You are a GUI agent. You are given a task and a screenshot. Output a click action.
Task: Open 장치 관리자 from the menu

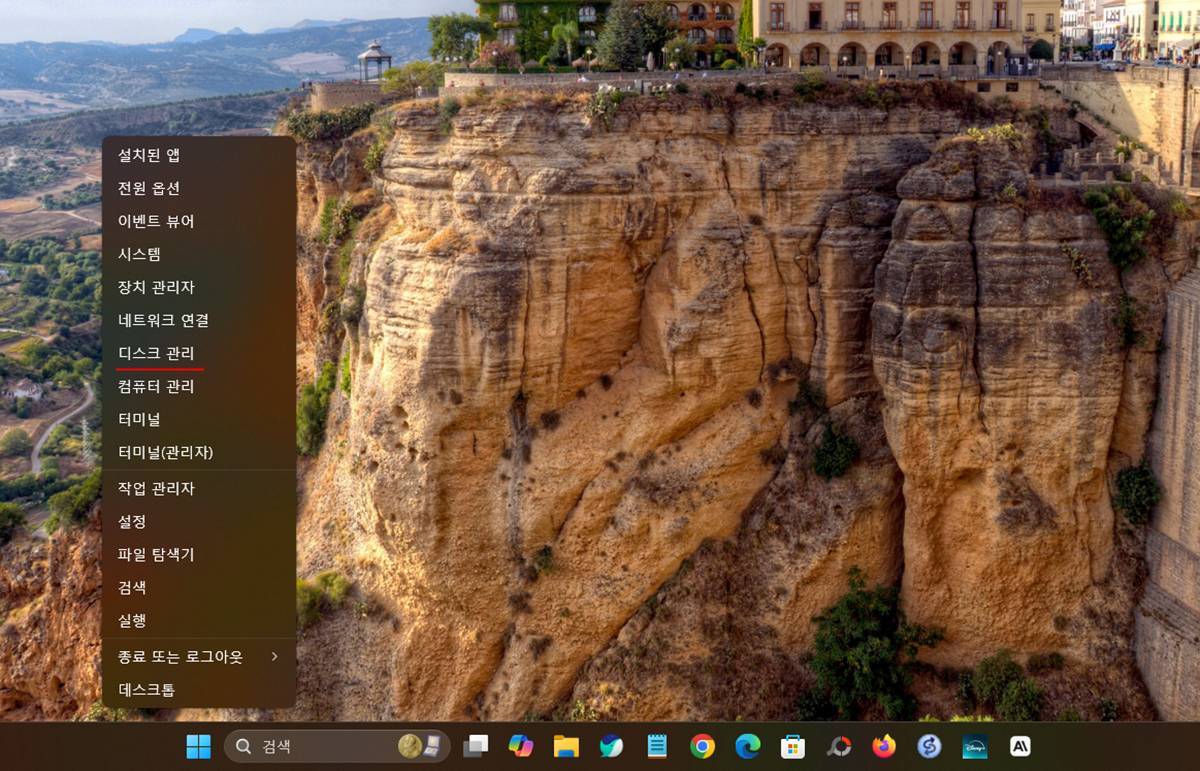point(199,287)
